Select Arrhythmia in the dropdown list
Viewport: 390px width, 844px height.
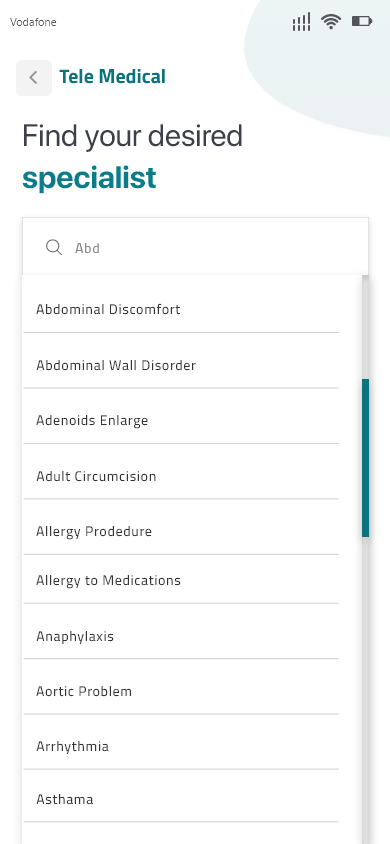[x=181, y=746]
